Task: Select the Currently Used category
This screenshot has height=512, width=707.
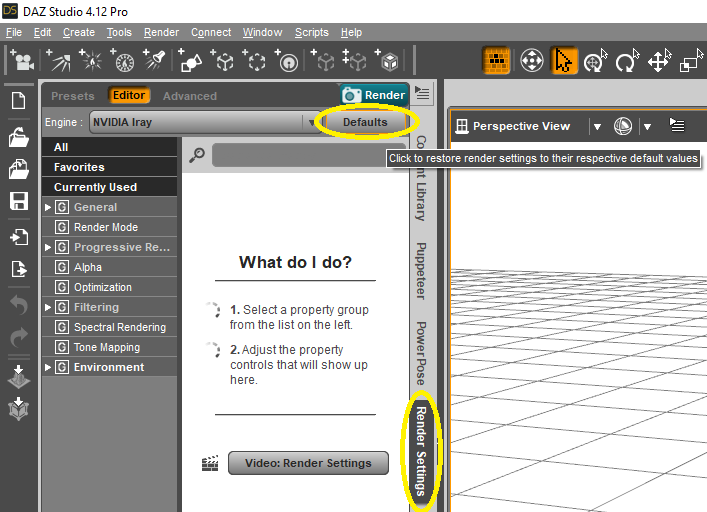Action: (x=110, y=187)
